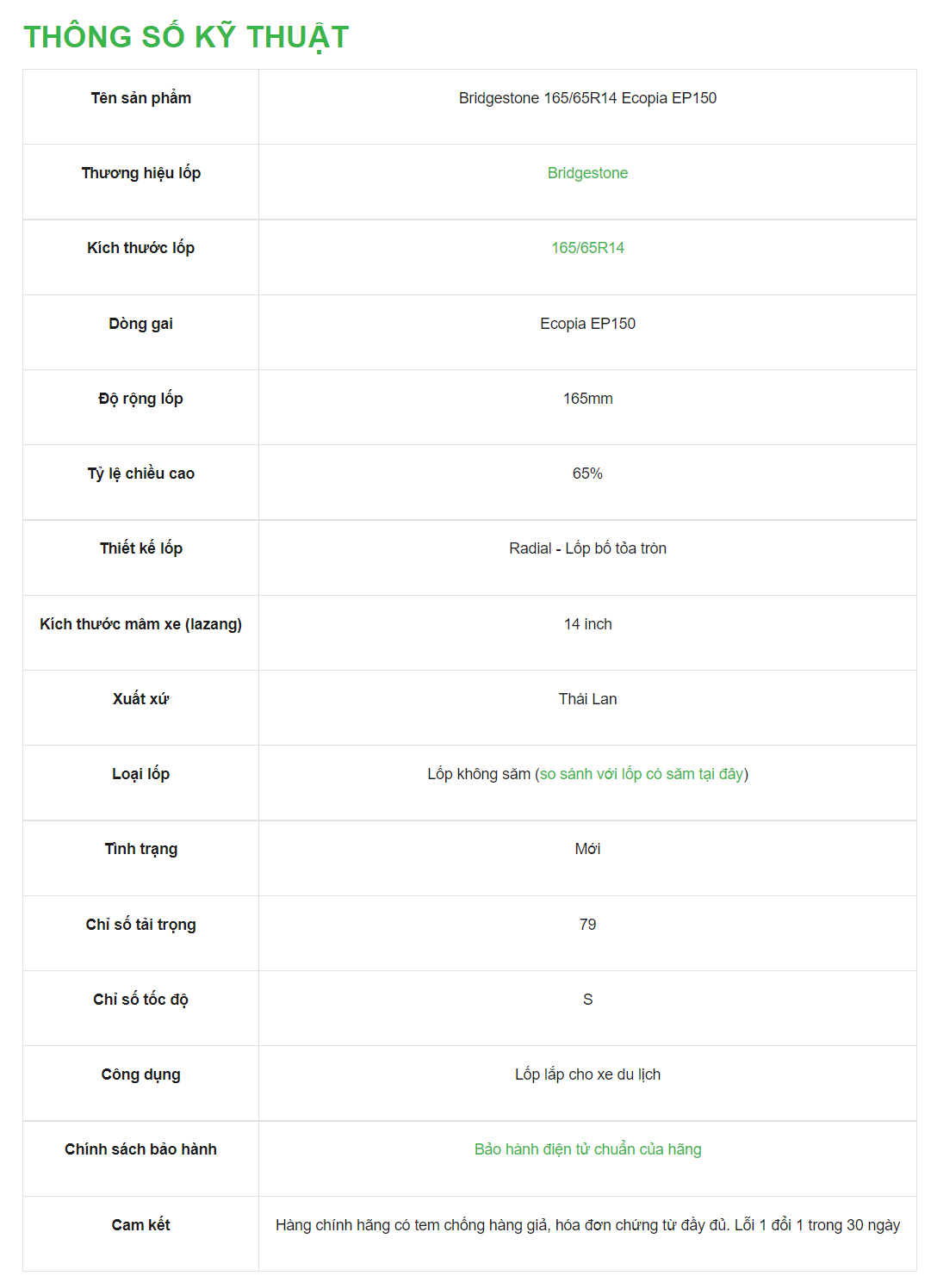The height and width of the screenshot is (1288, 937).
Task: Click the 'Thái Lan' origin value
Action: coord(587,699)
